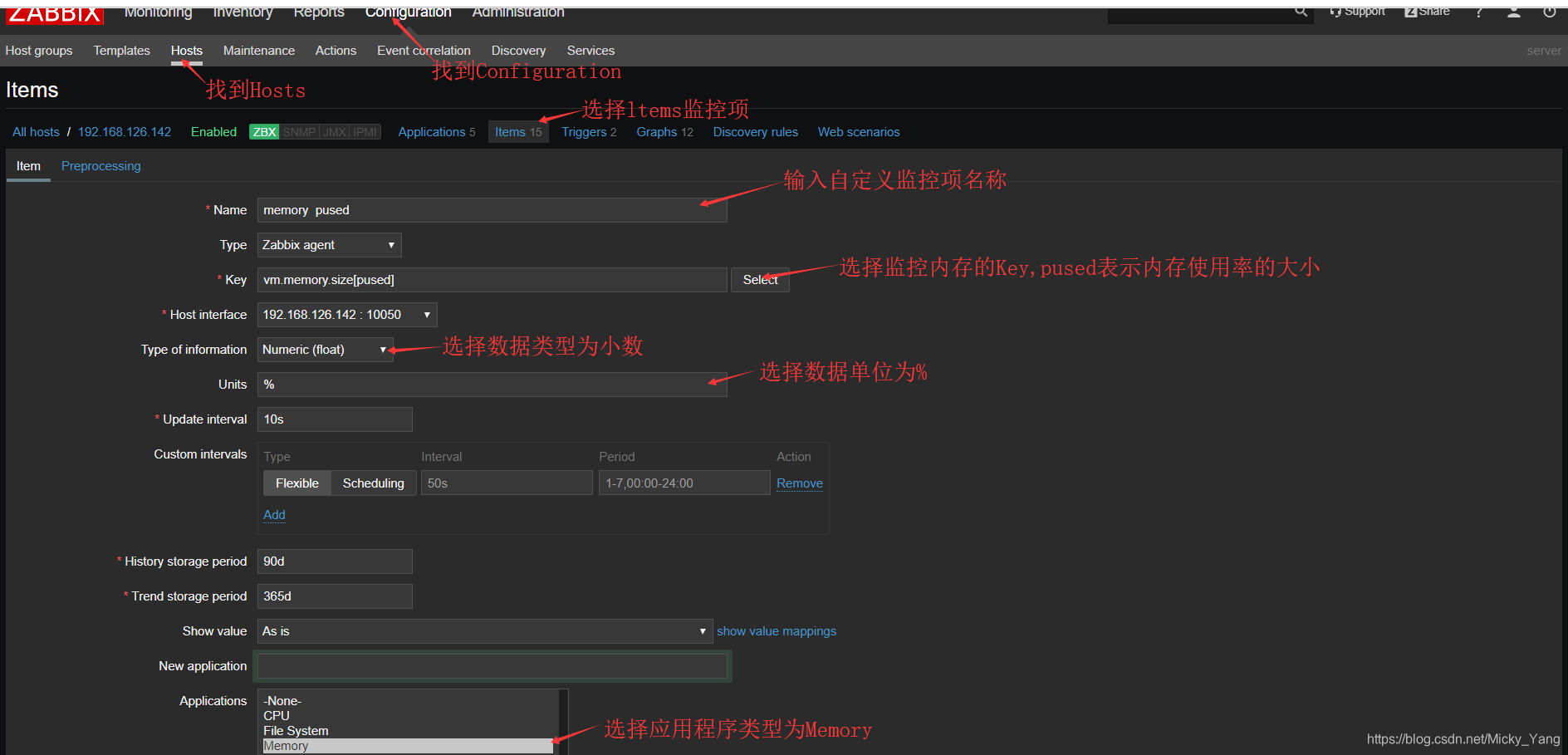Select Scheduling custom interval type
The height and width of the screenshot is (755, 1568).
[374, 483]
